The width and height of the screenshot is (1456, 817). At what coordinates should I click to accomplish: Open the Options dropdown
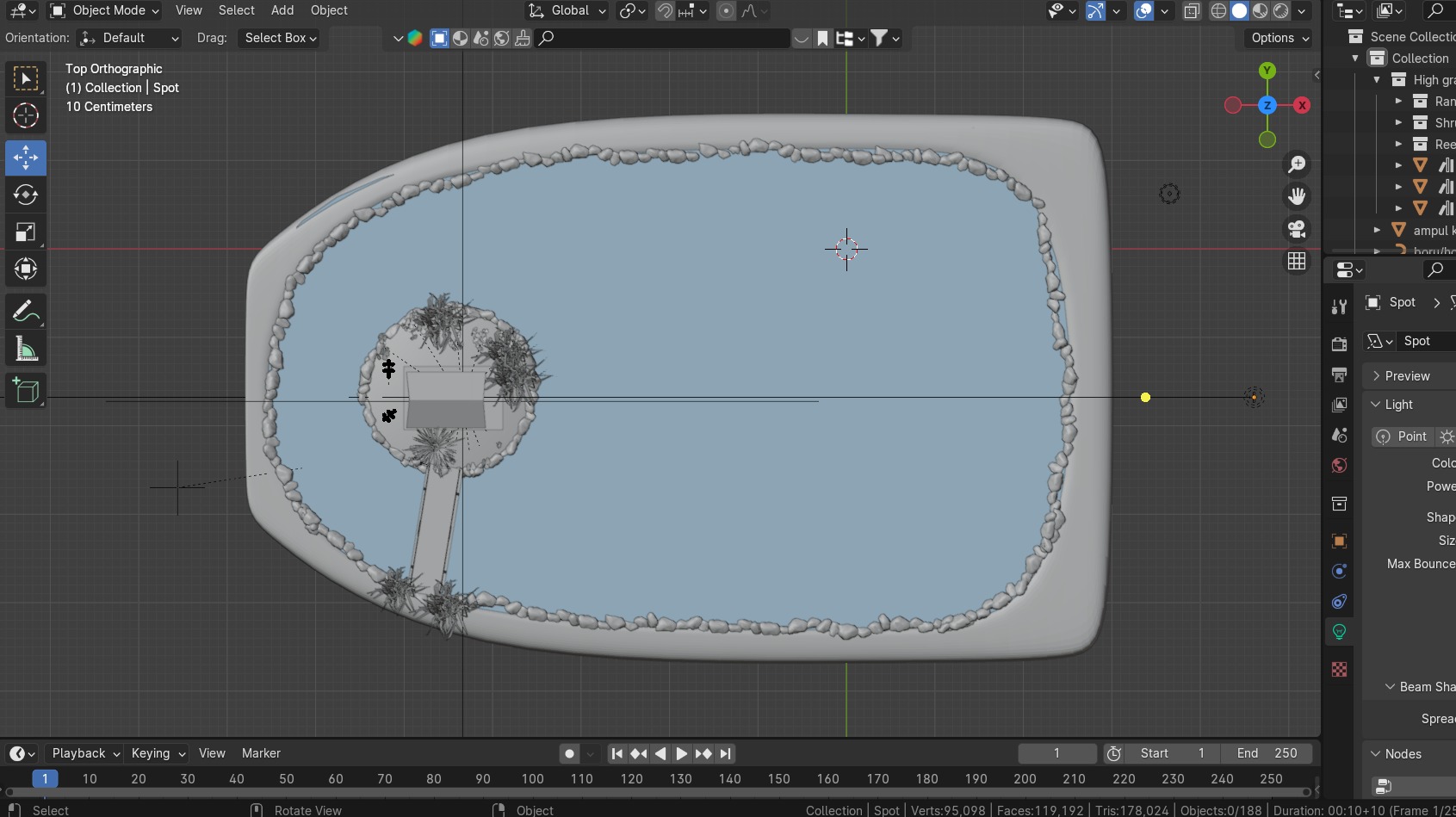tap(1279, 38)
